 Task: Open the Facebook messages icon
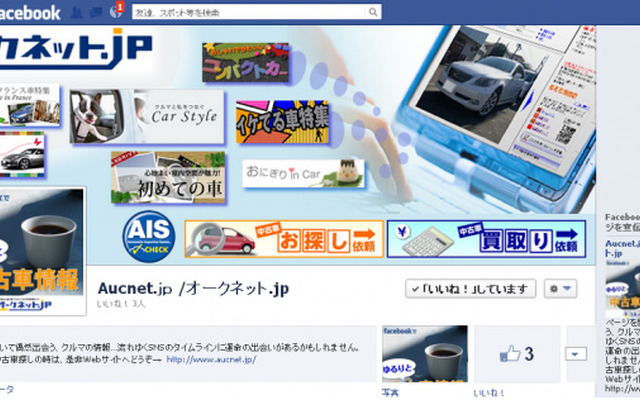tap(96, 13)
